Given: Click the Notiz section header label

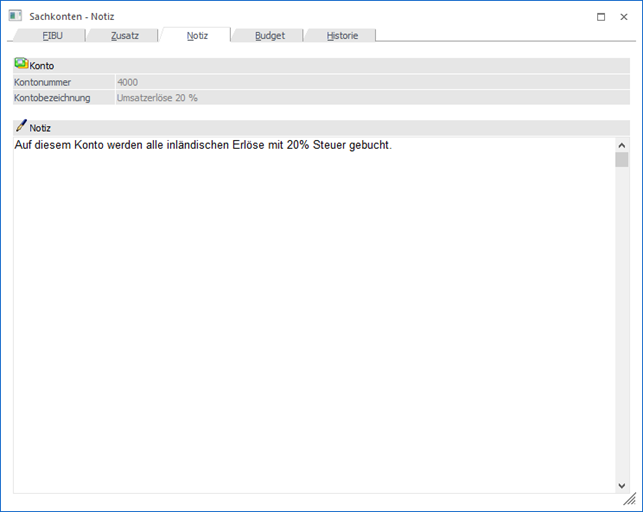Looking at the screenshot, I should pos(40,128).
